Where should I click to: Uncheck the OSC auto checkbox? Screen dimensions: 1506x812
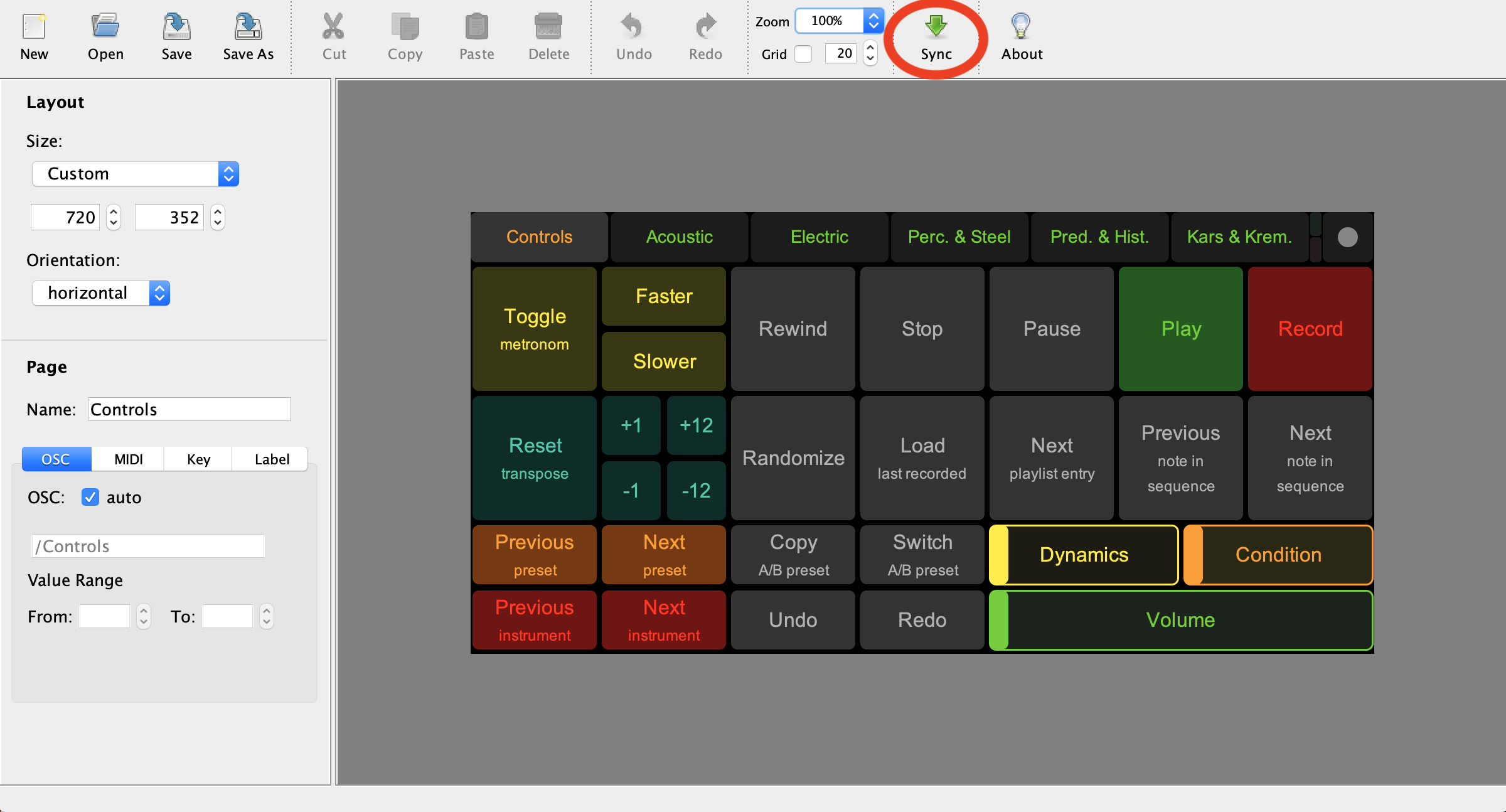click(x=90, y=498)
